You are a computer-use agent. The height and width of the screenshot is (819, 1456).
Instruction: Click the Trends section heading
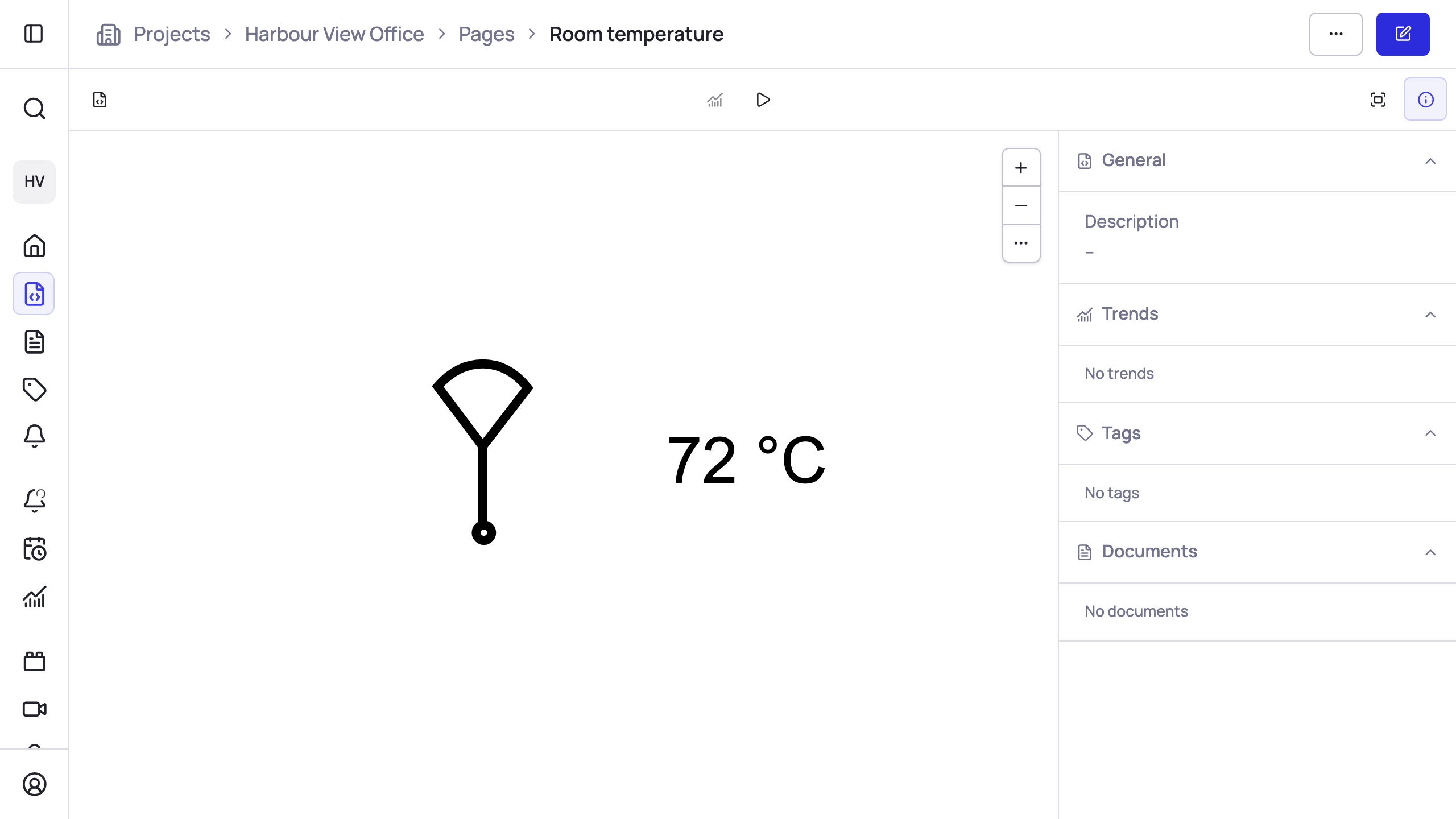[x=1130, y=314]
